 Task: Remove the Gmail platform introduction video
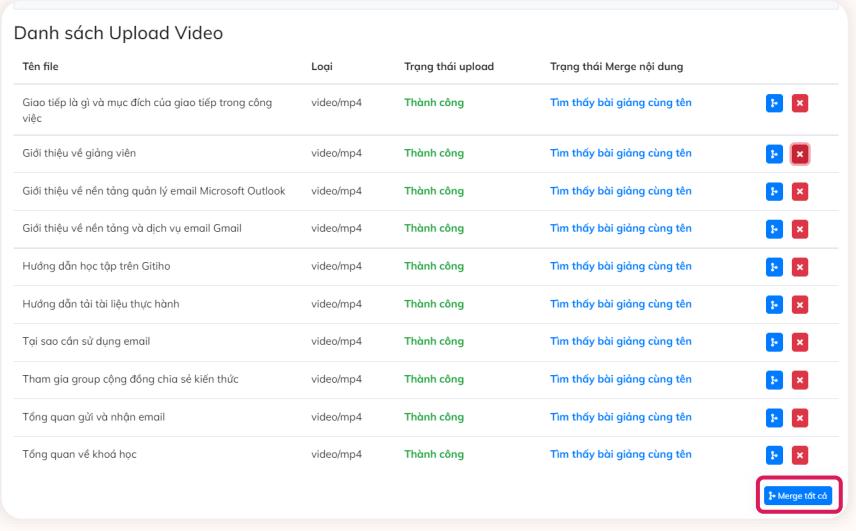800,229
